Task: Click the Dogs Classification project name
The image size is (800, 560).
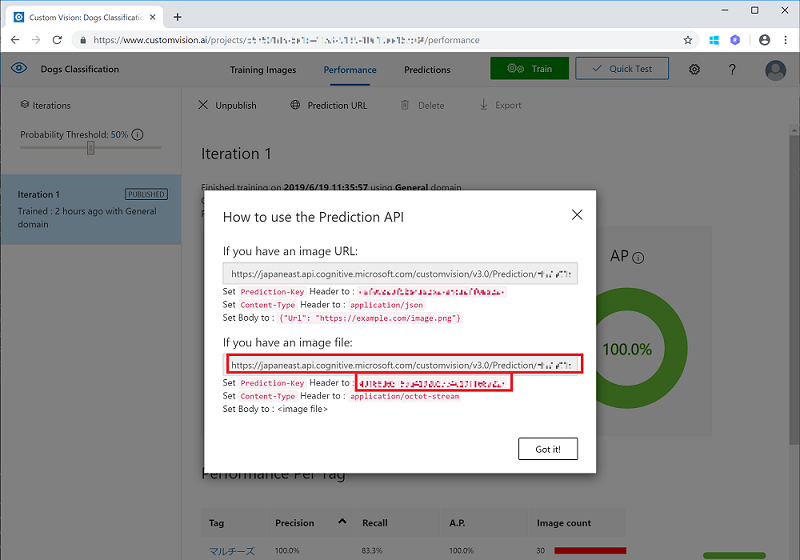Action: [80, 69]
